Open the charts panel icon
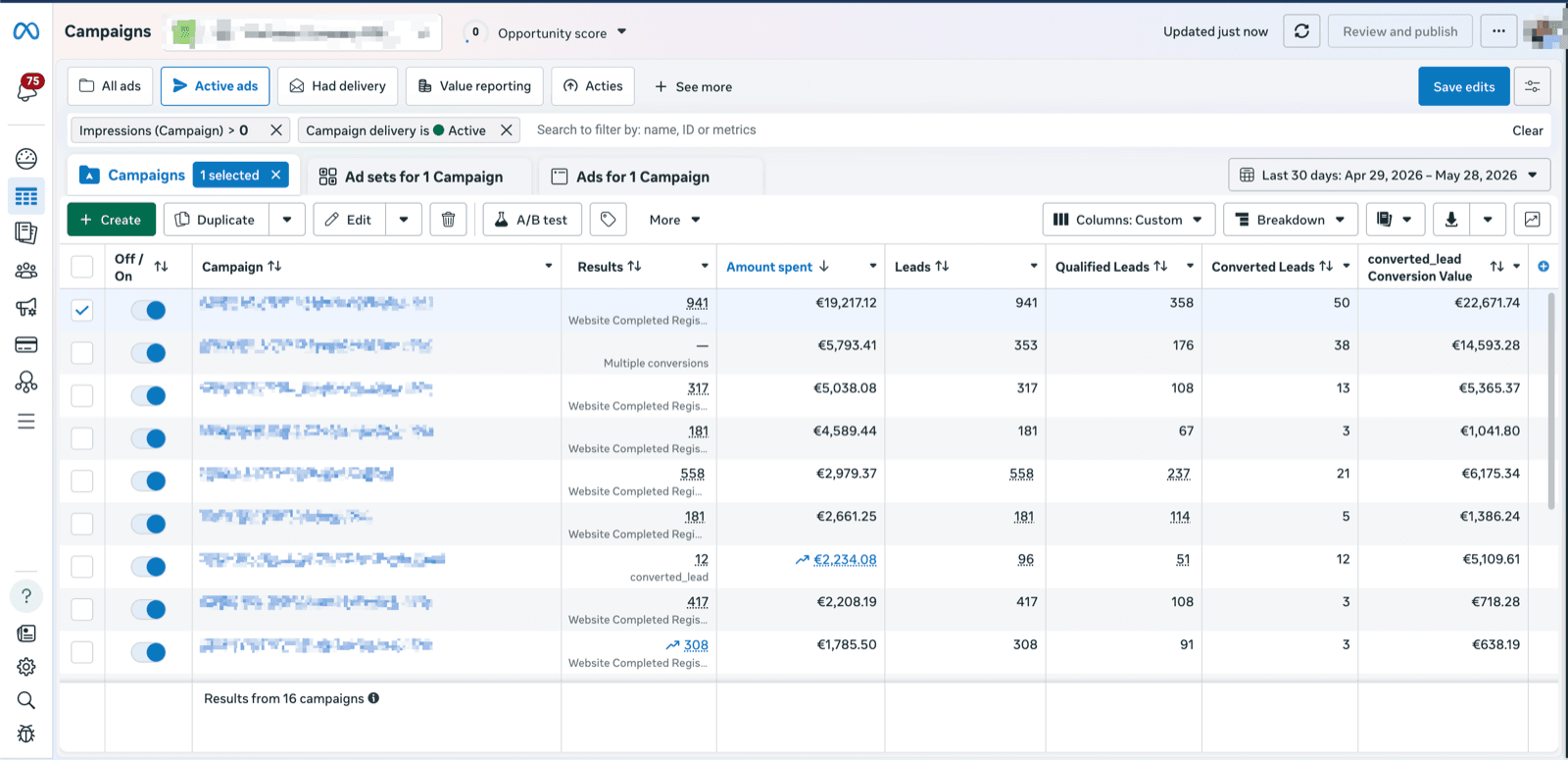1568x760 pixels. (x=1532, y=220)
